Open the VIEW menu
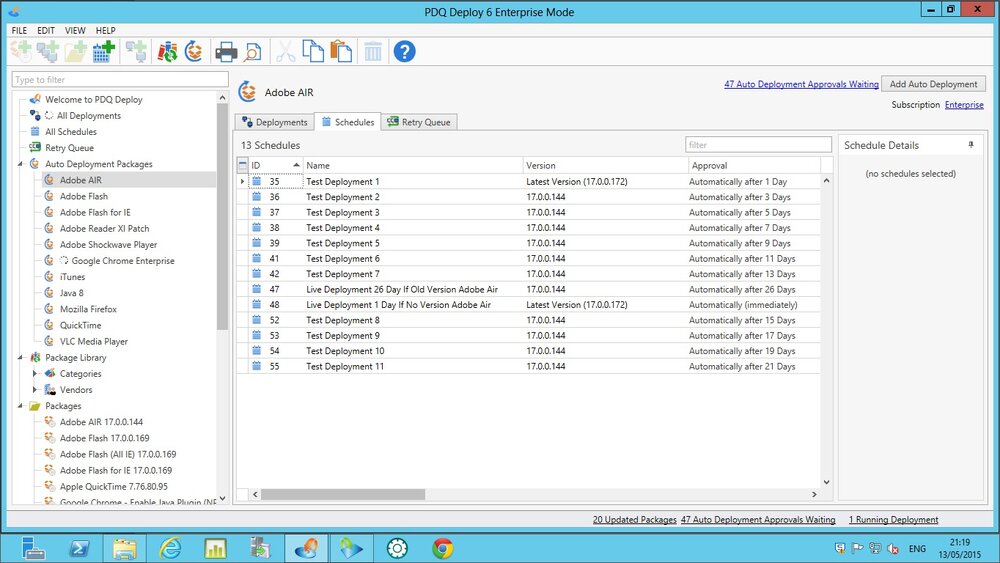Image resolution: width=1000 pixels, height=563 pixels. 75,30
